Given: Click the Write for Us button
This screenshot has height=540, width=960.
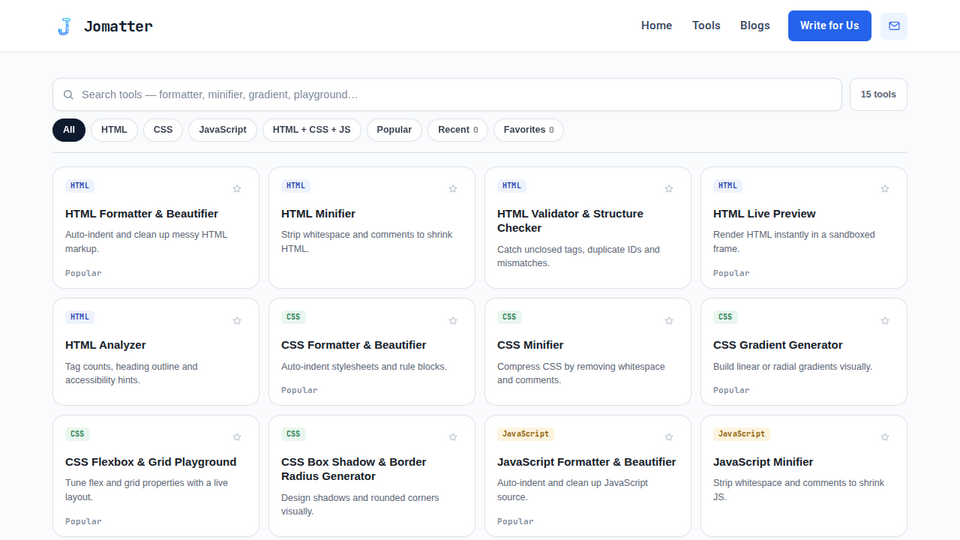Looking at the screenshot, I should tap(830, 26).
